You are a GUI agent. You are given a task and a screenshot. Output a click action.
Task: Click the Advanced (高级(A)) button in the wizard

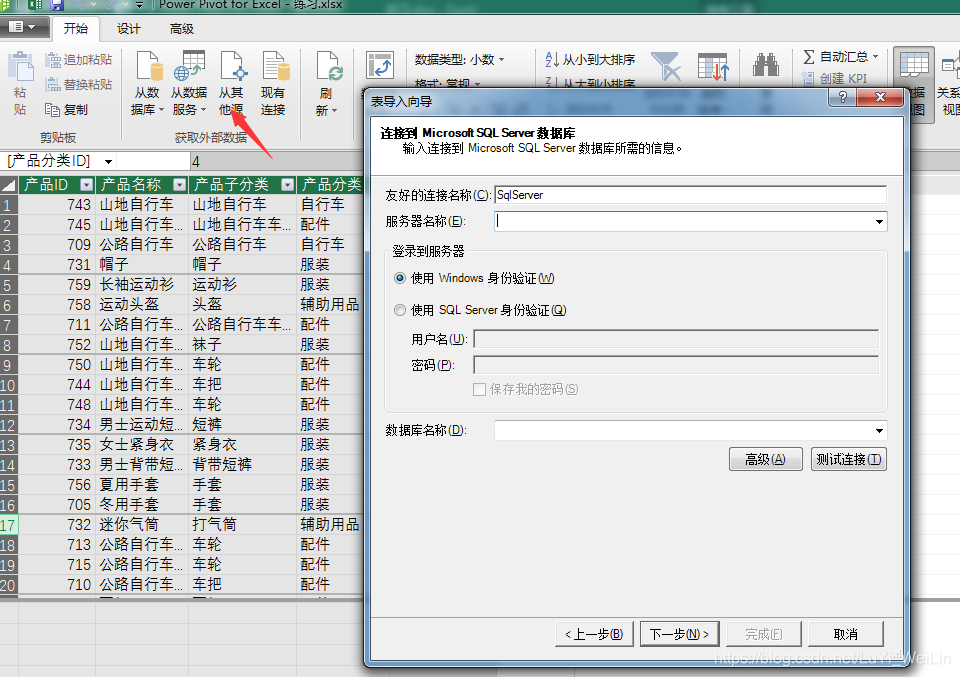[x=765, y=459]
